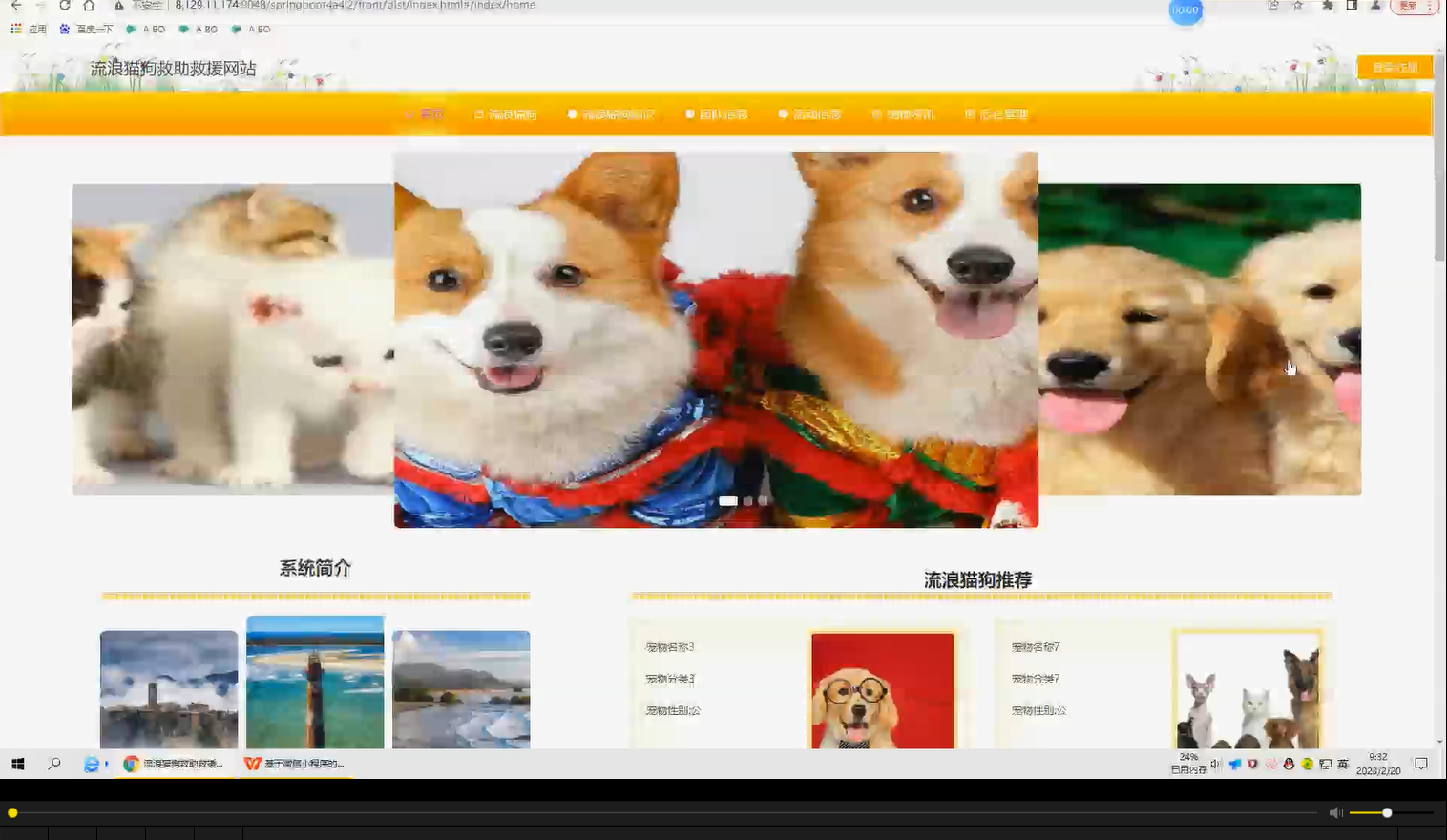This screenshot has width=1447, height=840.
Task: Open 后台管理 from the navigation bar icon
Action: (969, 114)
